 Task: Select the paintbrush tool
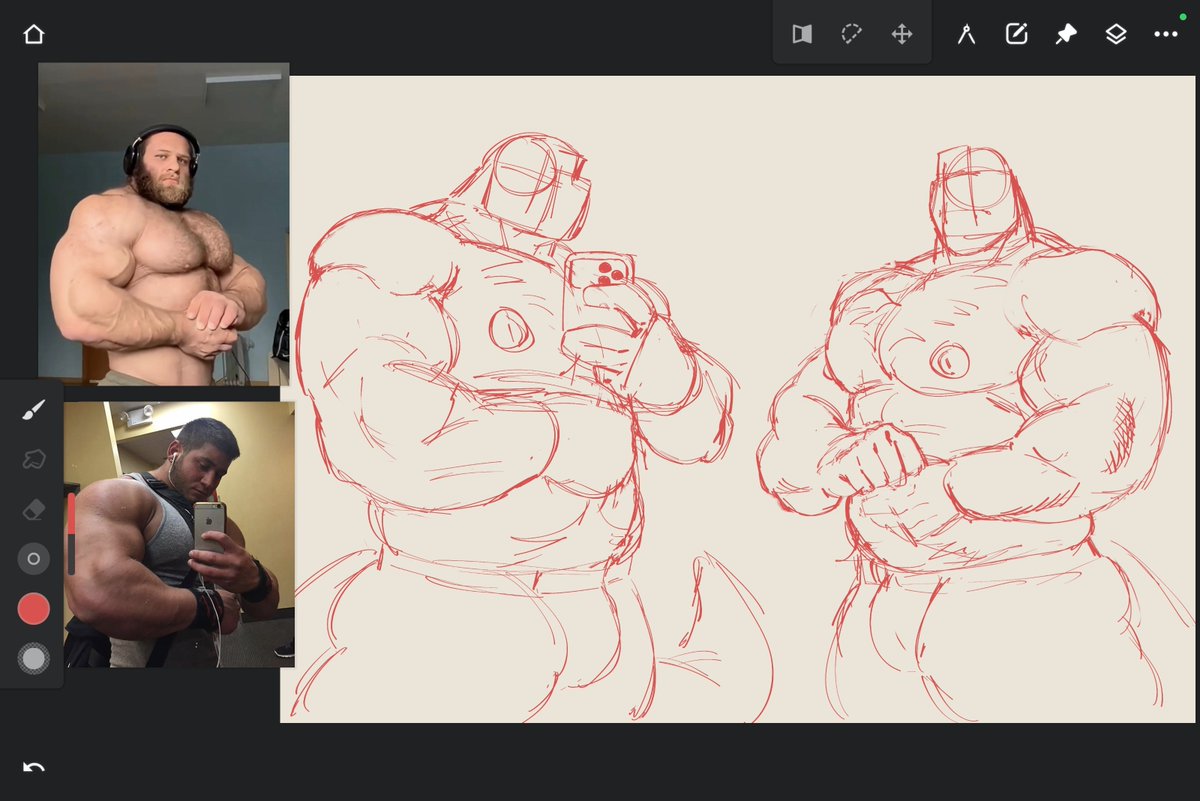point(33,410)
